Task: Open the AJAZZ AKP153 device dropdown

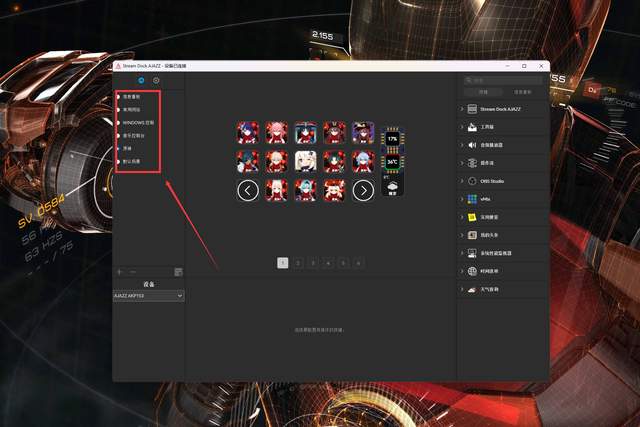Action: (149, 296)
